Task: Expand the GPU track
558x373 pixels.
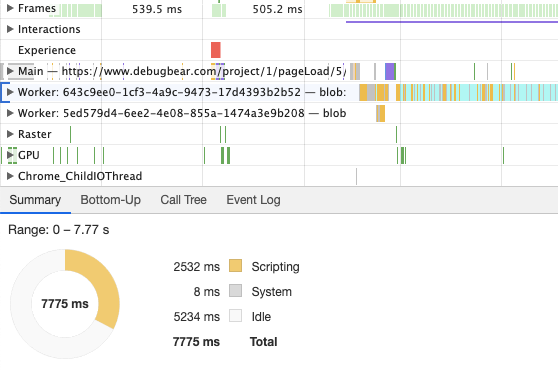Action: pyautogui.click(x=10, y=155)
